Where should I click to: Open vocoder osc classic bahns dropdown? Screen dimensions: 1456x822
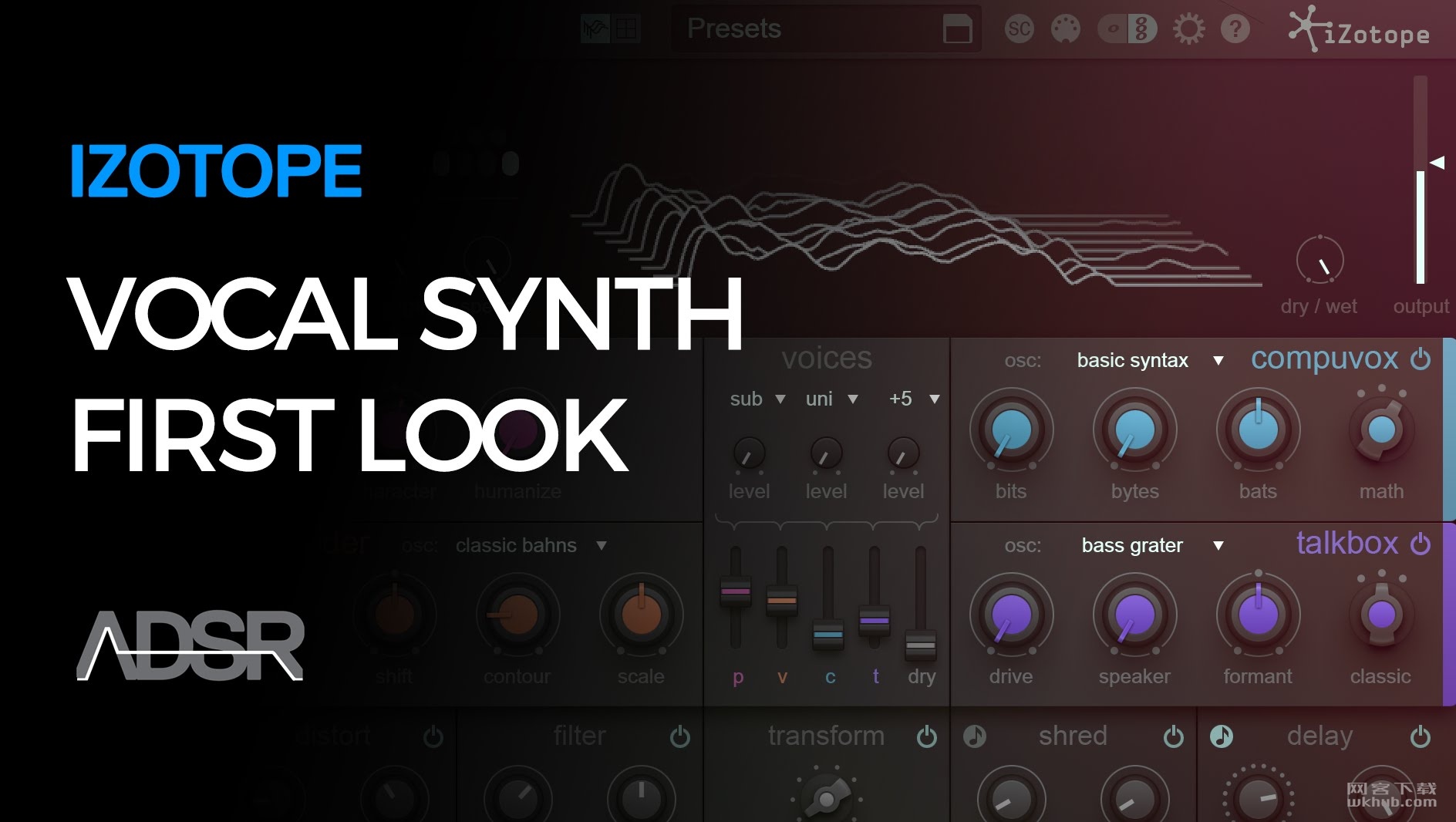point(531,545)
